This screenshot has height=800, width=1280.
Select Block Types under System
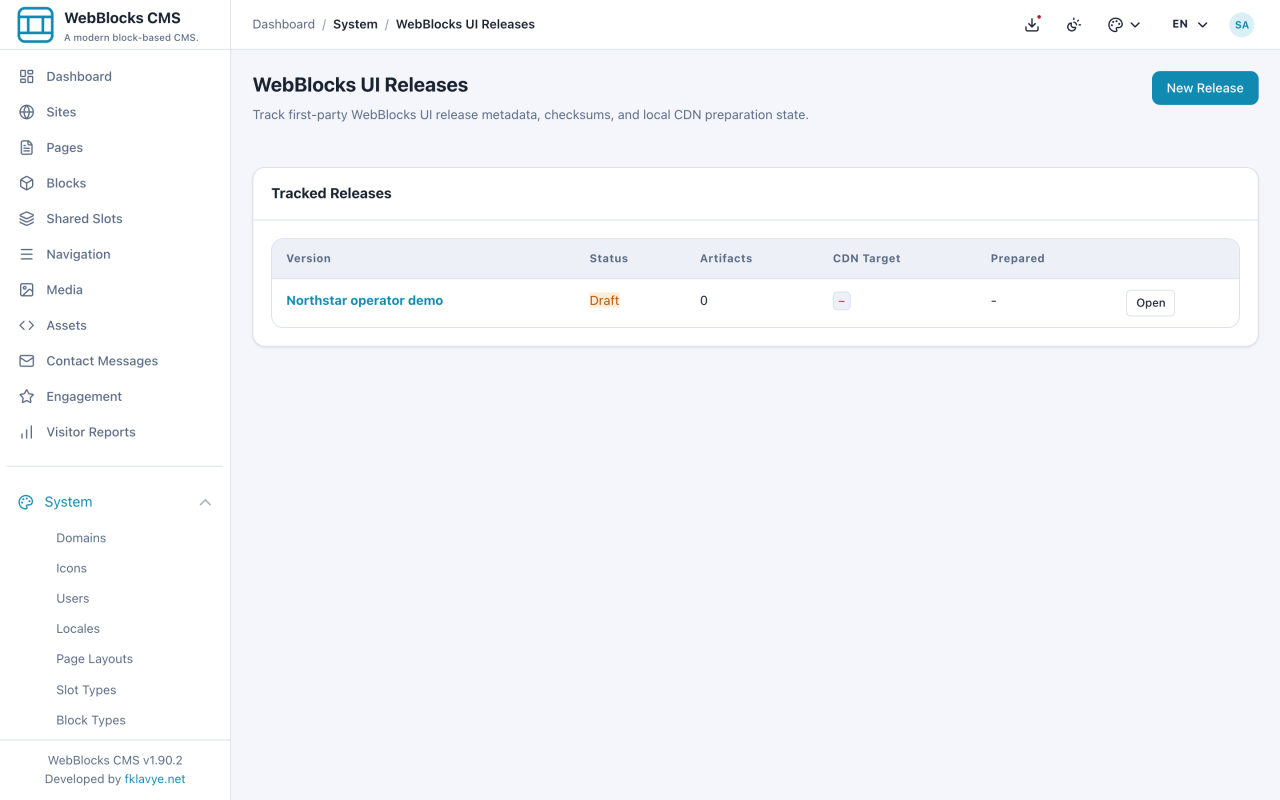click(91, 720)
